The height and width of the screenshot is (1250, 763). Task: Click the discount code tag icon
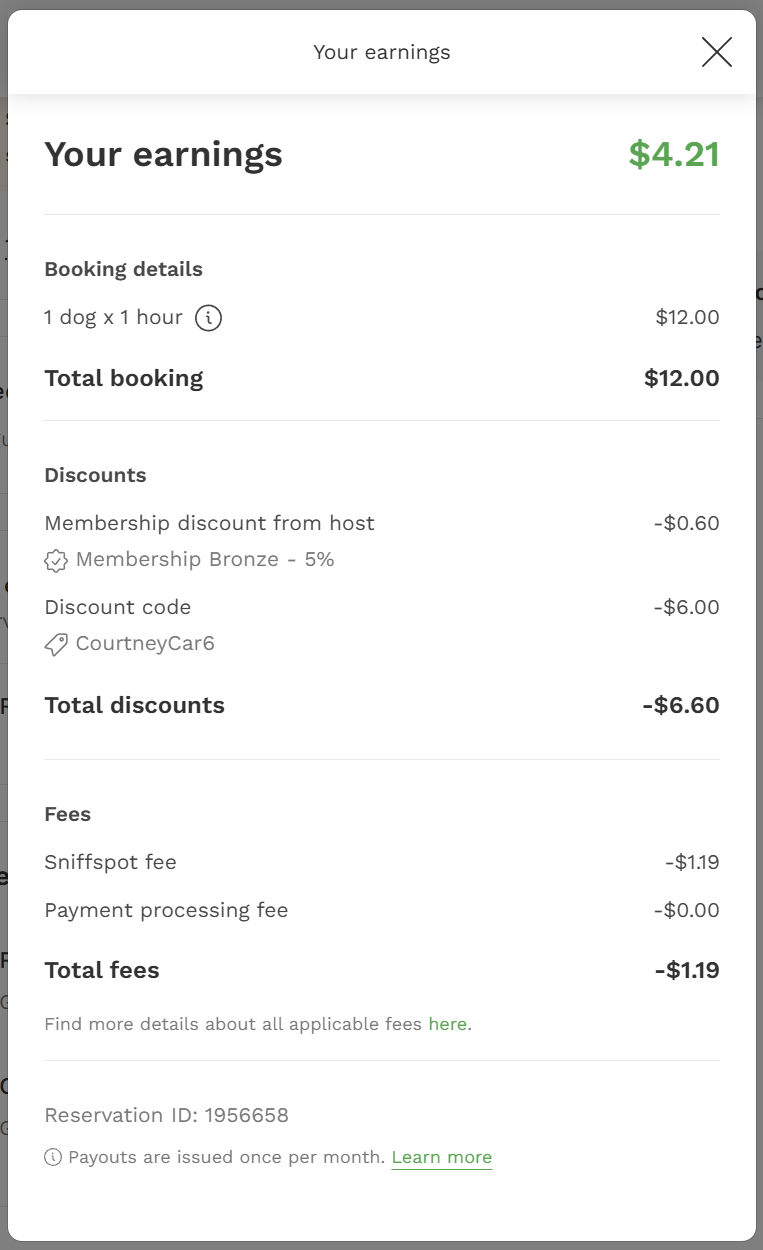pos(56,644)
